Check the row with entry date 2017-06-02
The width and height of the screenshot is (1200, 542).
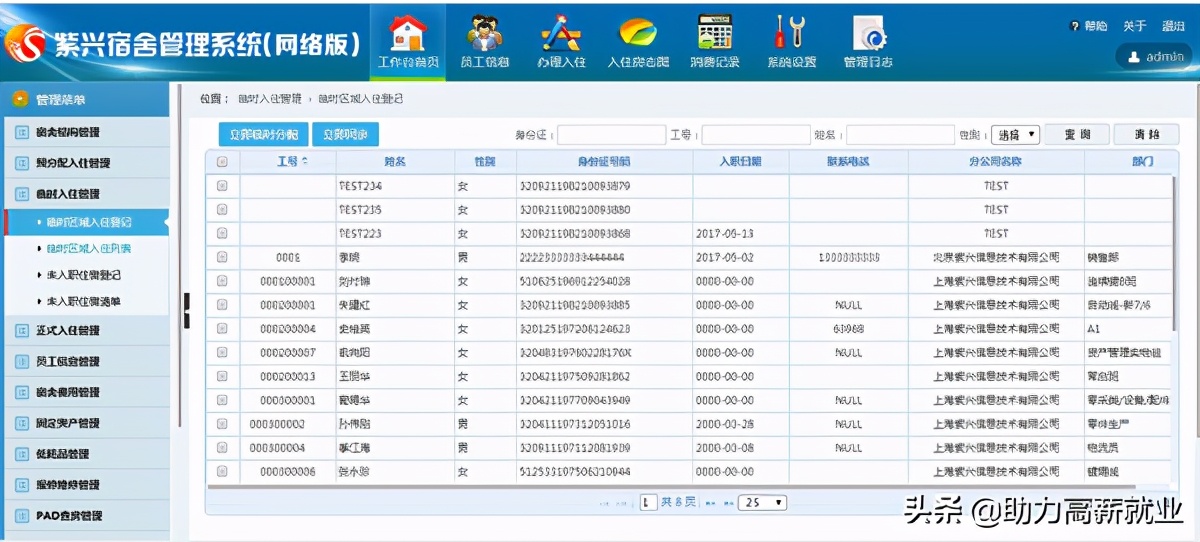point(222,257)
